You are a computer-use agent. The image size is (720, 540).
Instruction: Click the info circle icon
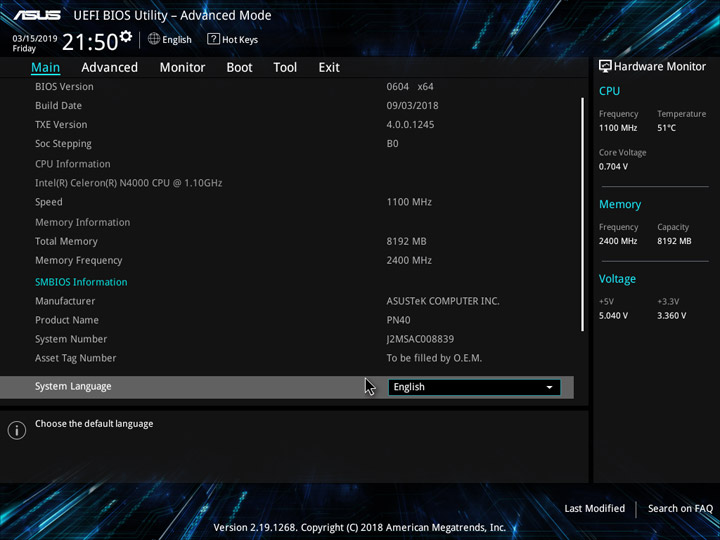tap(17, 430)
